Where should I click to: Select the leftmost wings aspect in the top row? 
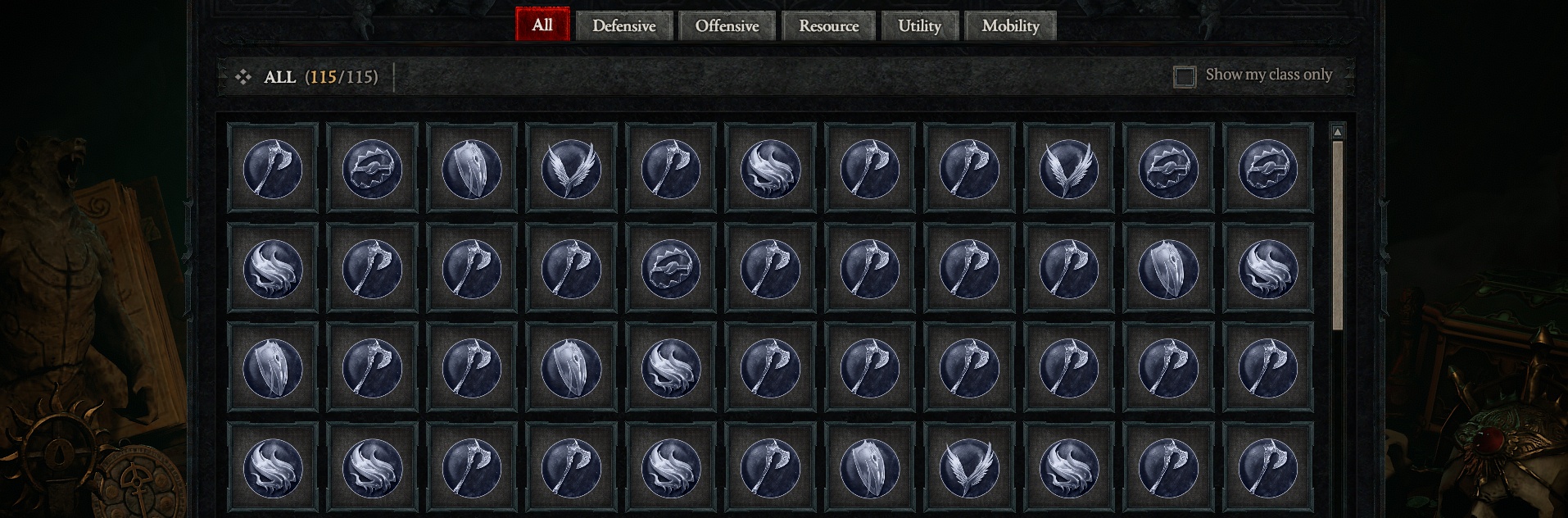coord(571,168)
